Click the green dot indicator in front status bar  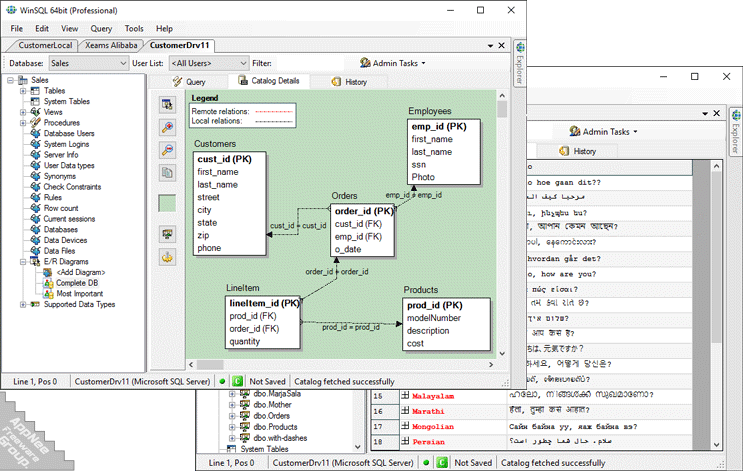click(x=222, y=381)
